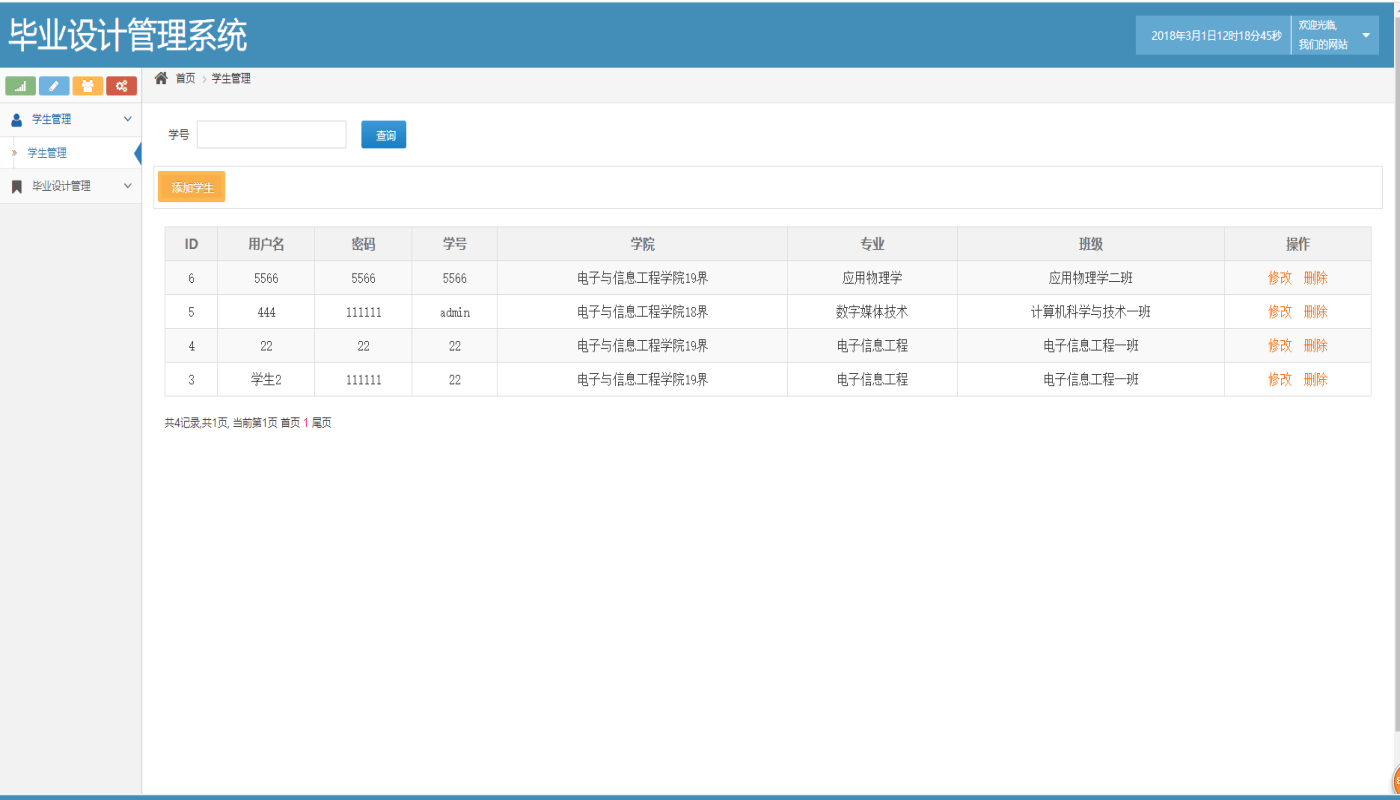Click the 添加学生 button
Screen dimensions: 1400x800
pos(192,187)
